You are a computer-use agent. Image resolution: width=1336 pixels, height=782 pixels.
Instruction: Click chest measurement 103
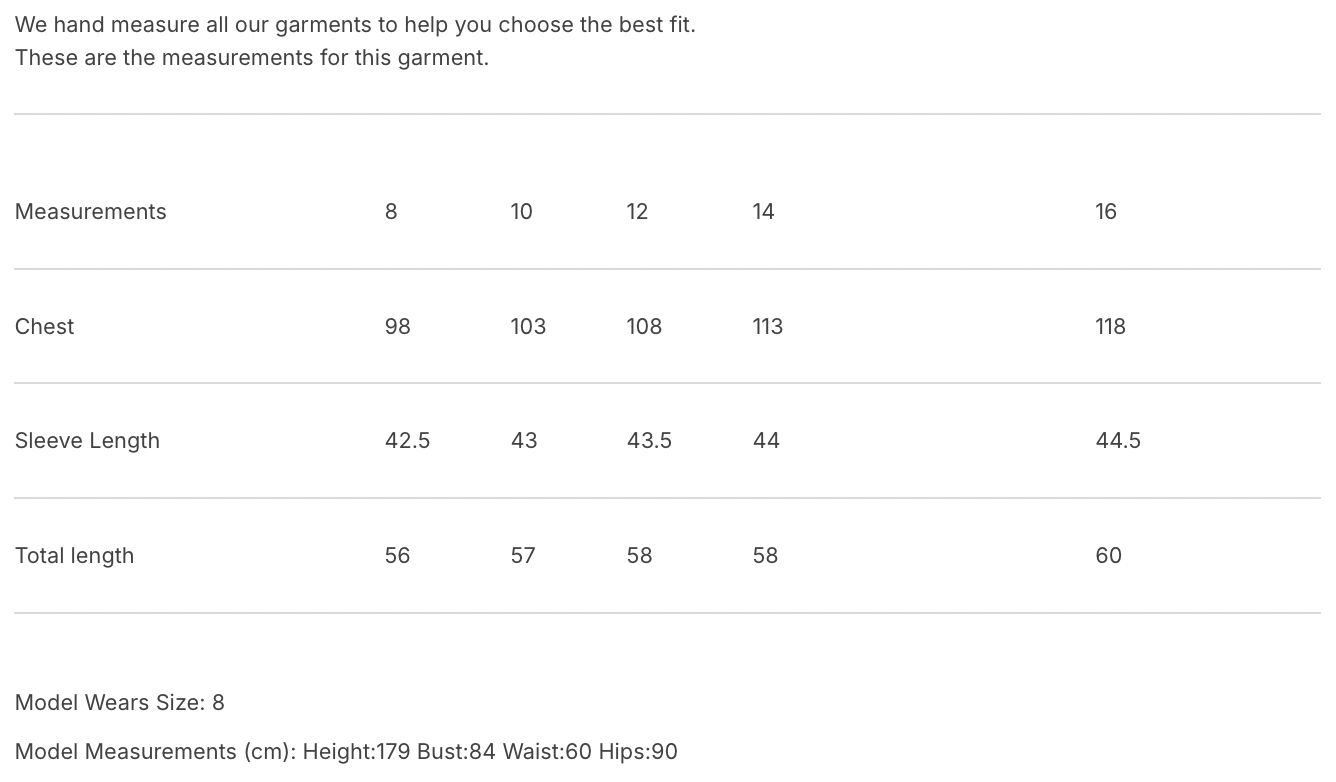(529, 327)
